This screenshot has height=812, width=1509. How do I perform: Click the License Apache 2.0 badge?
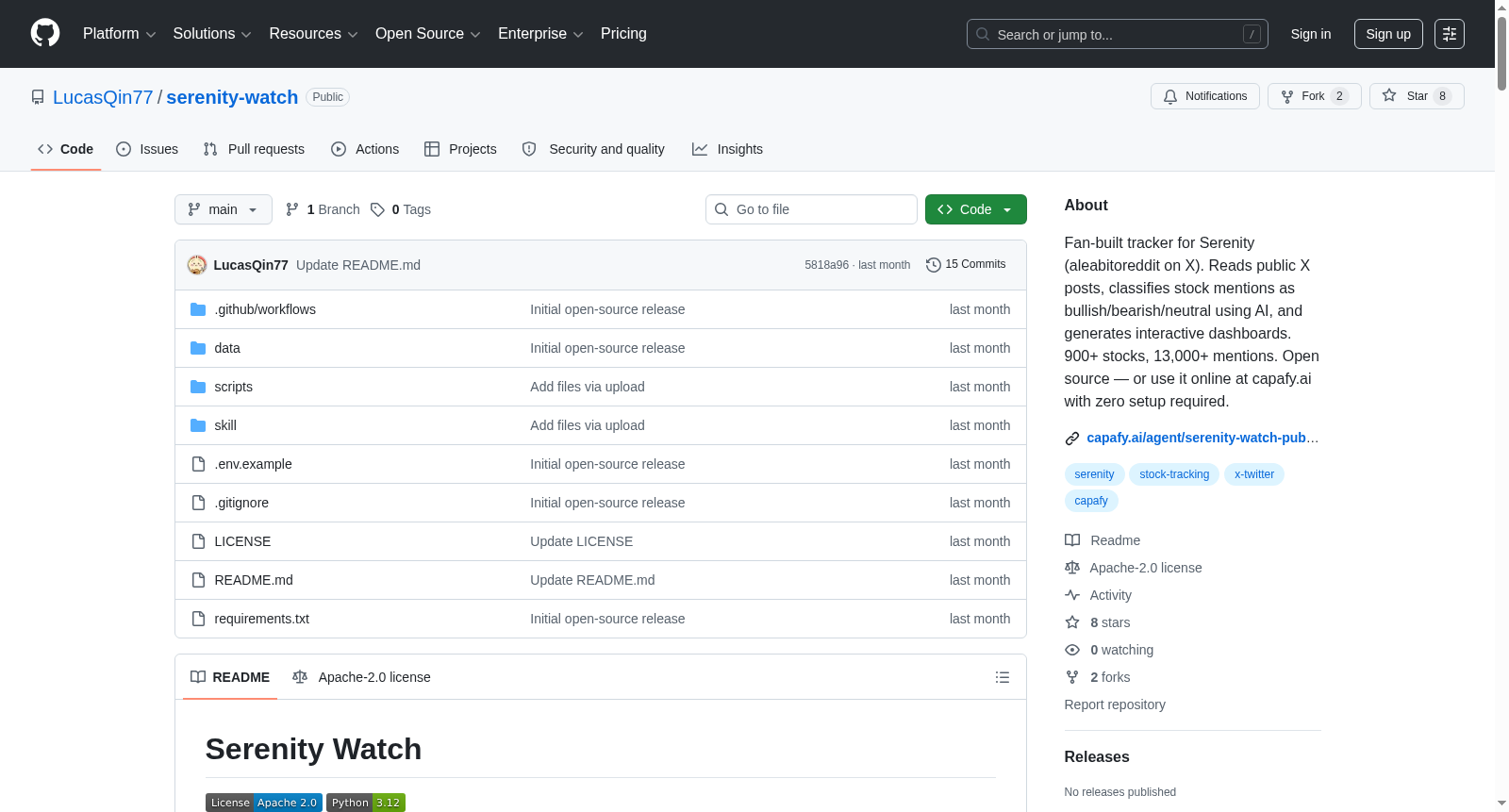264,803
